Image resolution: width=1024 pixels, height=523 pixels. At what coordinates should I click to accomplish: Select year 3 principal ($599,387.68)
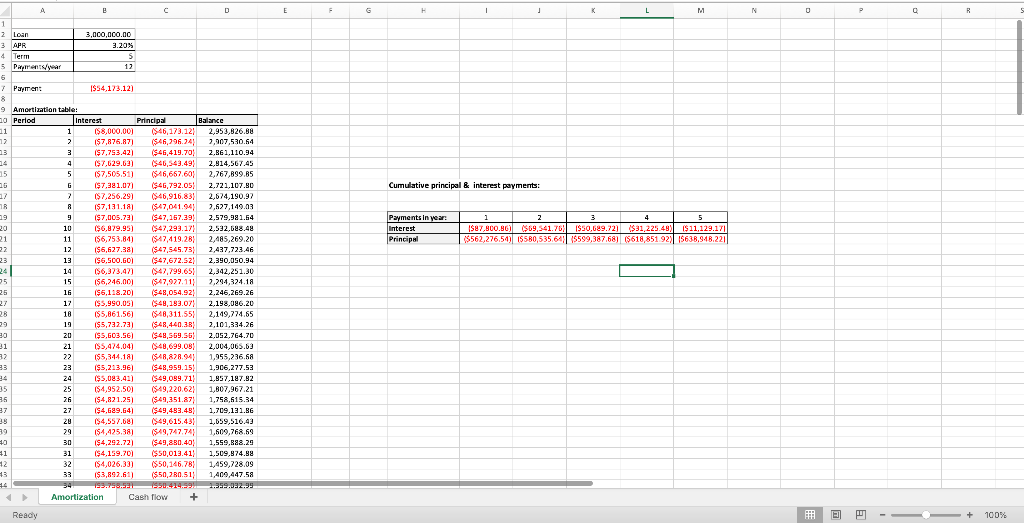click(593, 239)
